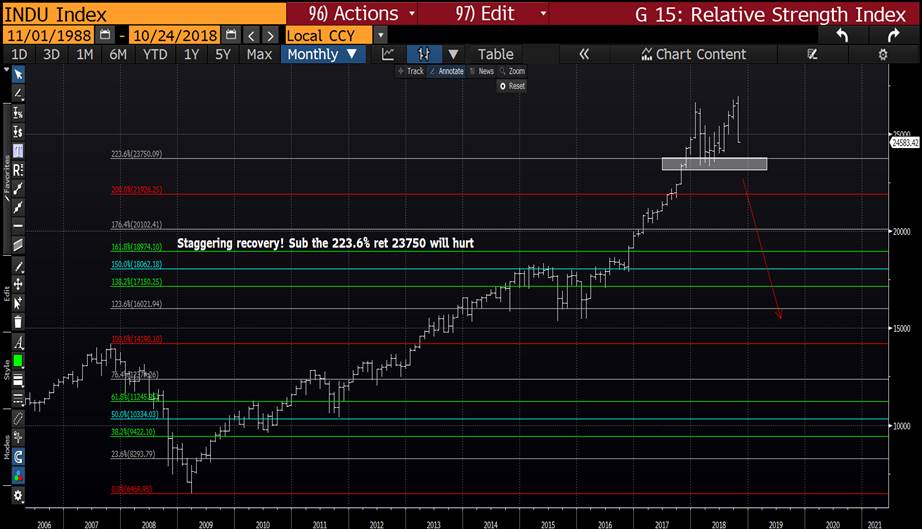This screenshot has width=922, height=529.
Task: Click the INDU Index ticker field
Action: [x=144, y=14]
